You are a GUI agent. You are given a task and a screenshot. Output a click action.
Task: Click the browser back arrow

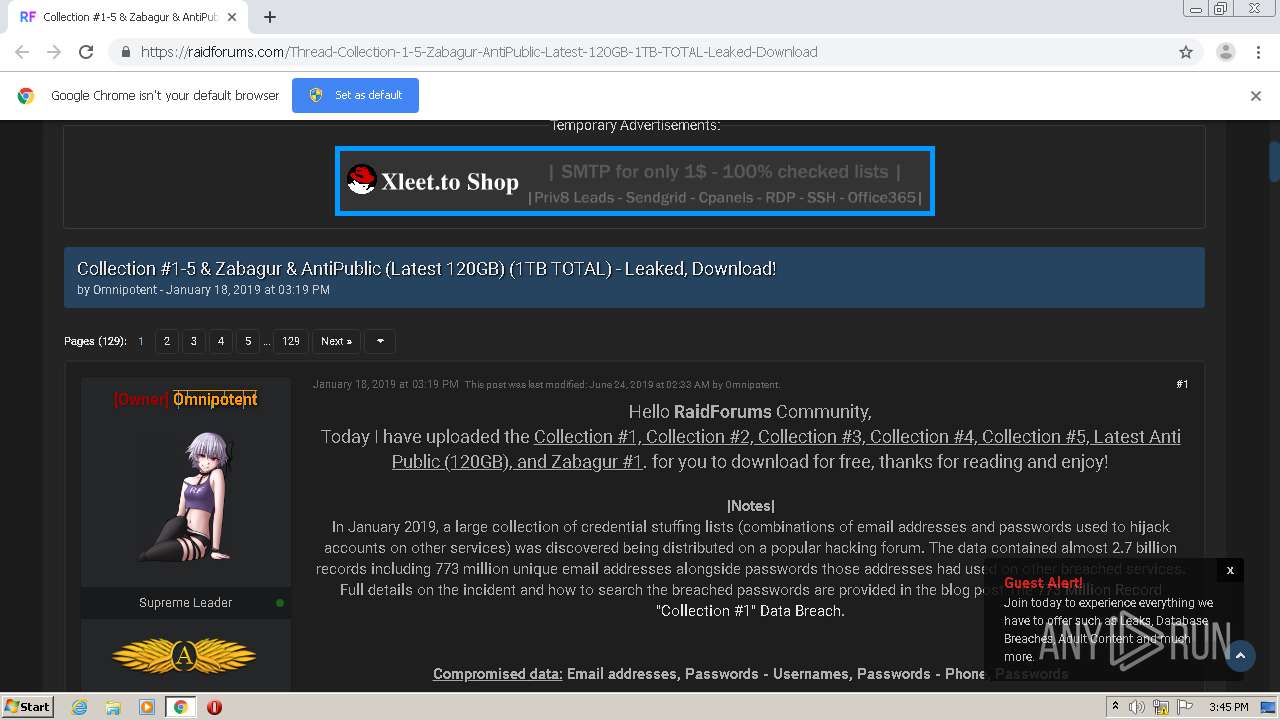point(22,52)
